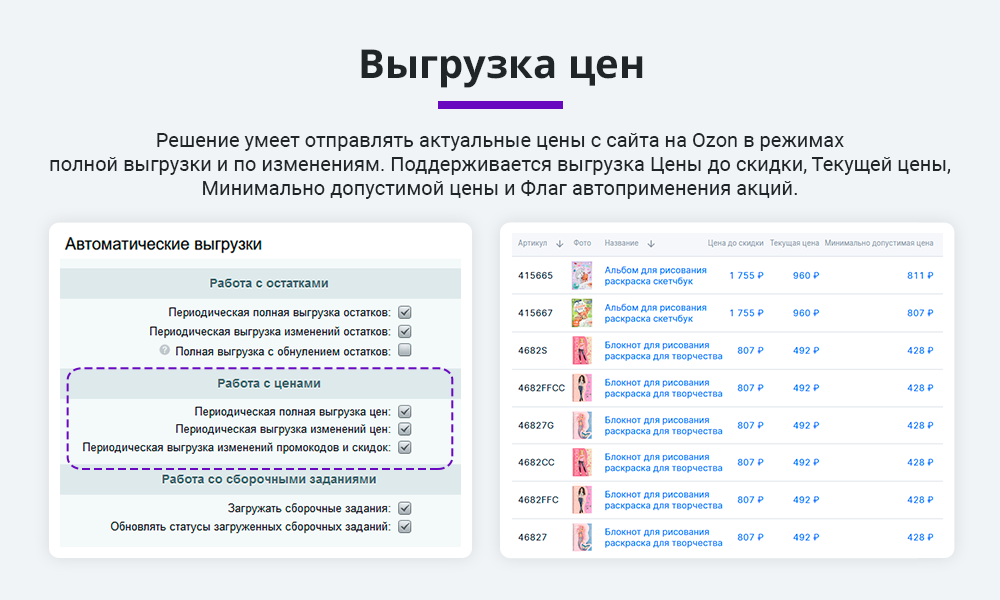Toggle выгрузка изменений промокодов и скидок checkbox
Screen dimensions: 1000x600
405,448
